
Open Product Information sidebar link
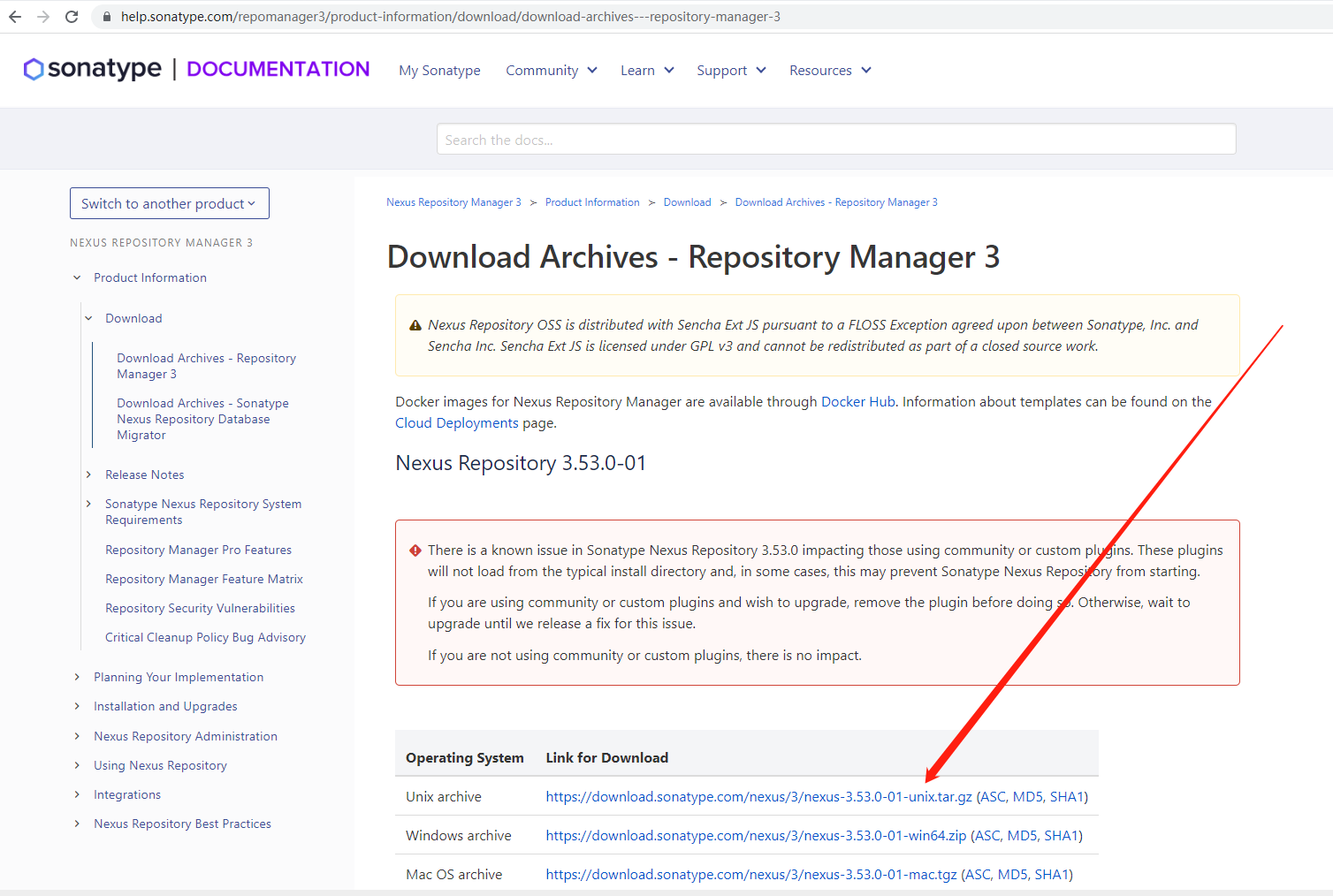(x=150, y=277)
